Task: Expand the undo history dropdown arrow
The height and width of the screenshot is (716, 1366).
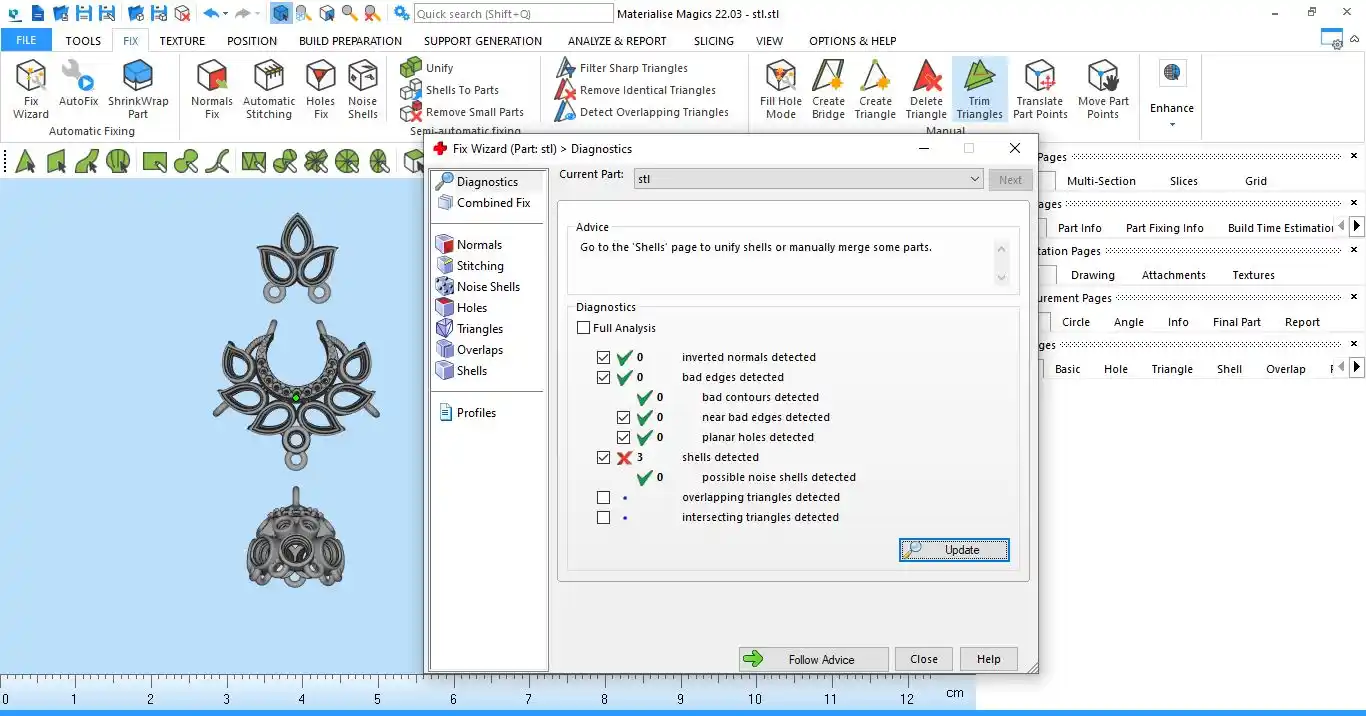Action: click(226, 14)
